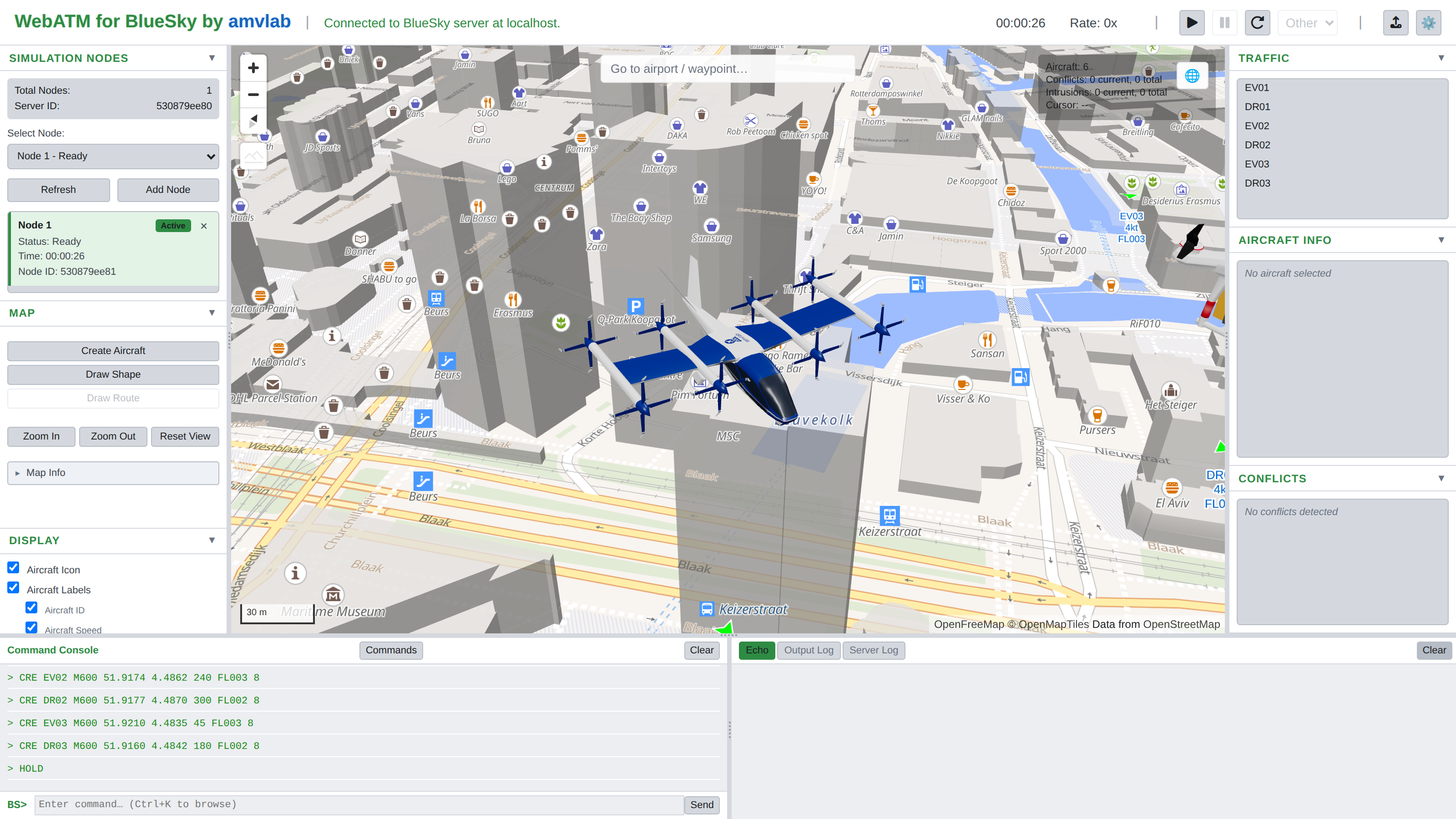The image size is (1456, 819).
Task: Toggle the Aircraft Speed checkbox
Action: pyautogui.click(x=32, y=627)
